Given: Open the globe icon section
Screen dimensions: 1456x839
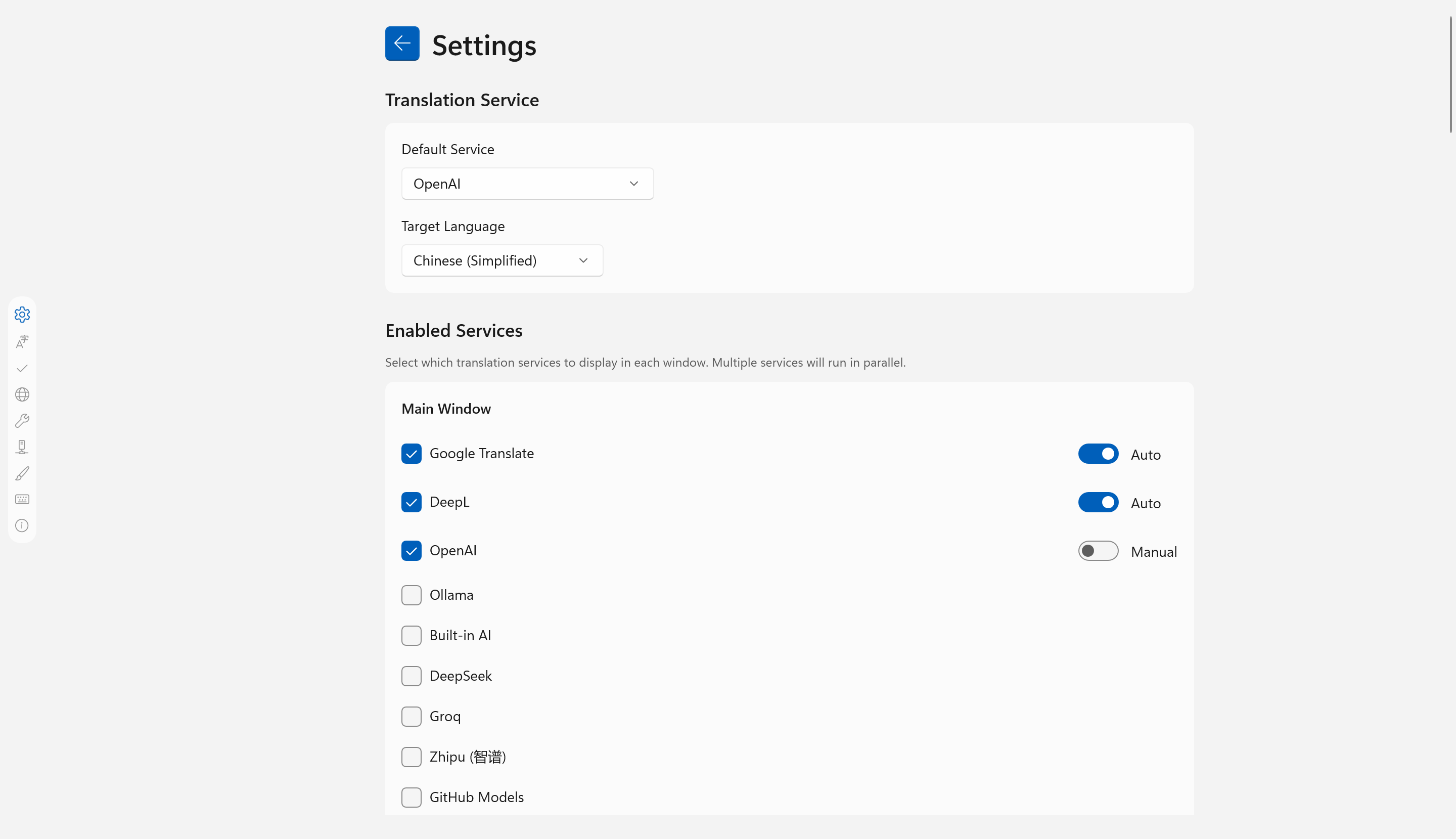Looking at the screenshot, I should click(x=22, y=395).
